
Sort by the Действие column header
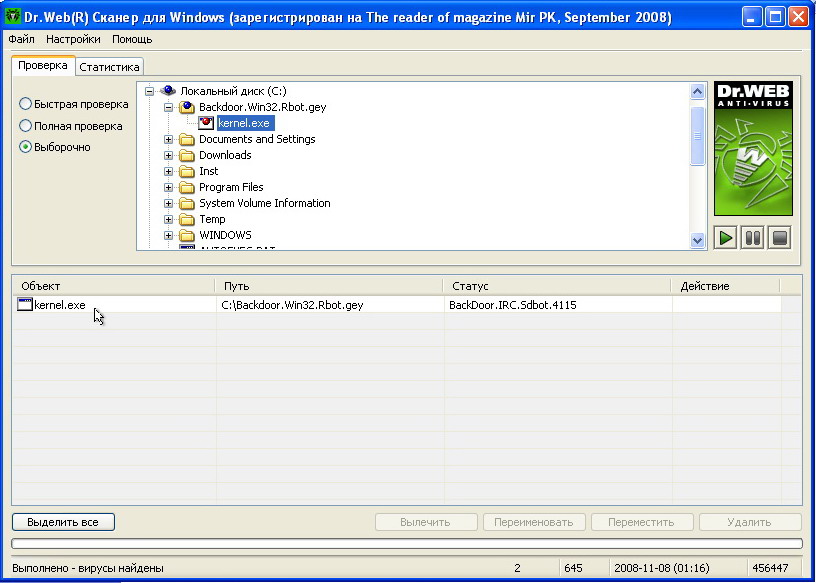pyautogui.click(x=726, y=286)
